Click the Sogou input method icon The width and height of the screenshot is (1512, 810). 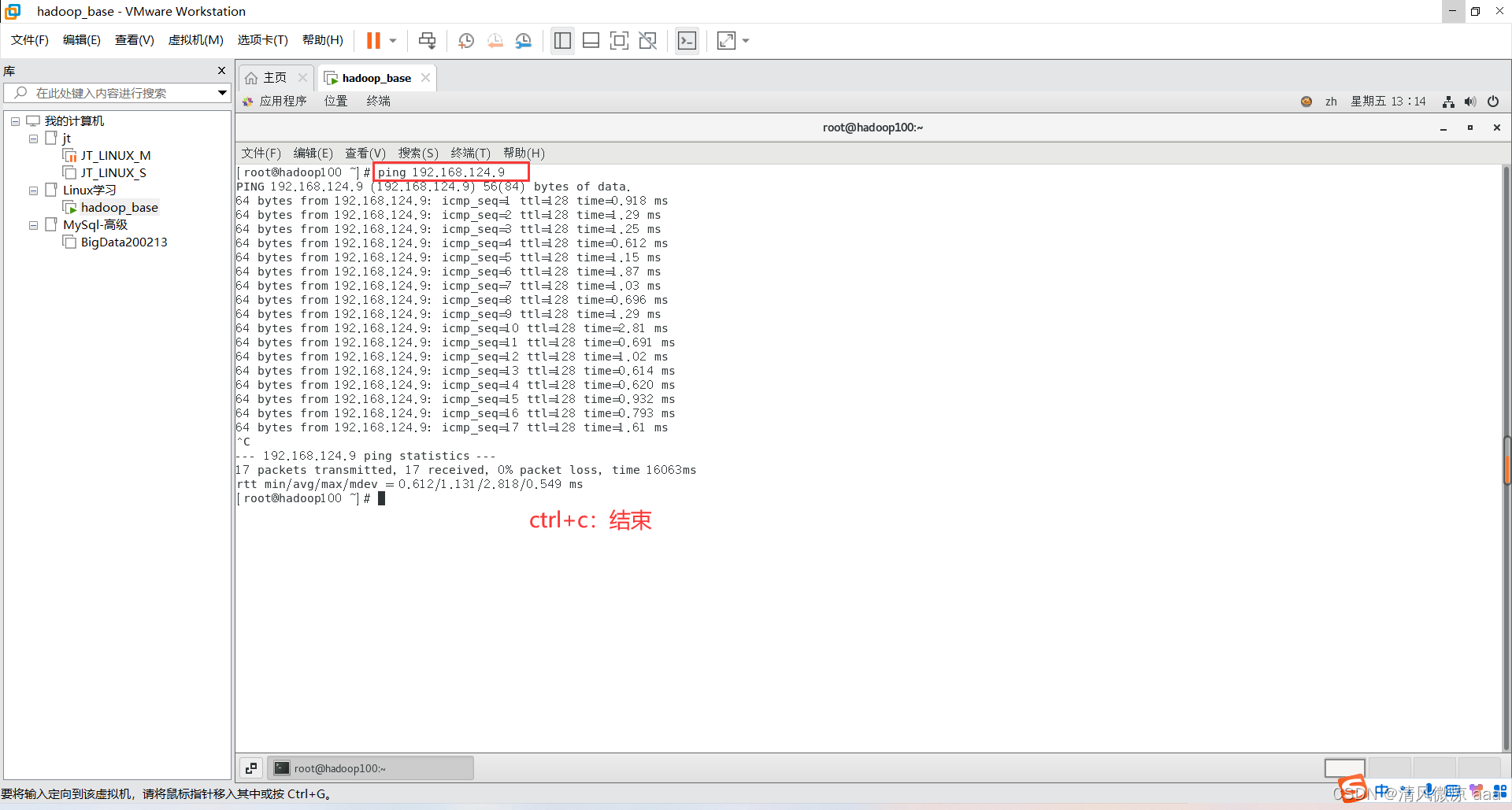[x=1353, y=790]
